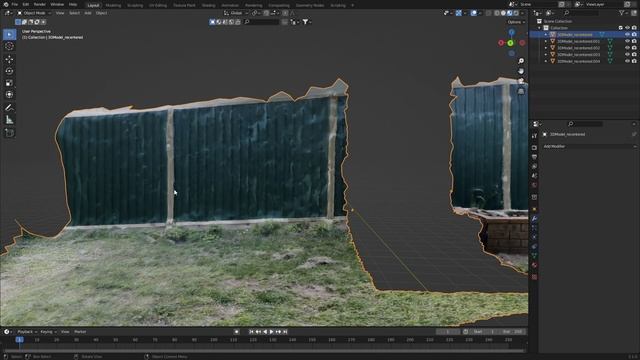Play the animation in timeline
The image size is (640, 360).
(x=271, y=332)
